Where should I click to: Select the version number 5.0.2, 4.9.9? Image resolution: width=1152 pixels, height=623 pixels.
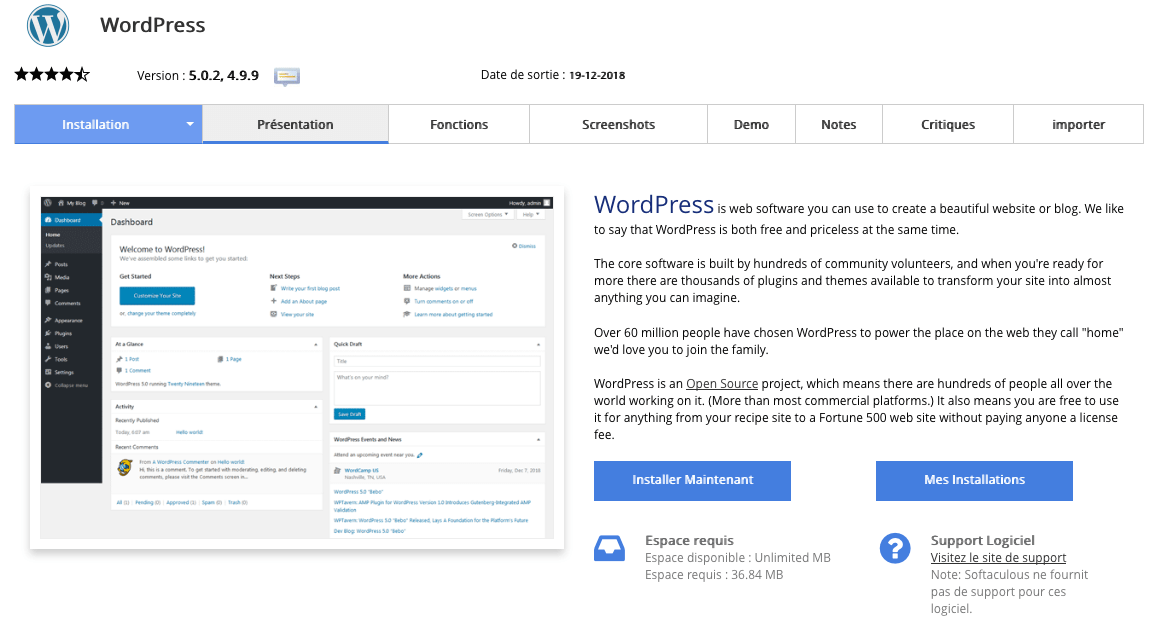[224, 76]
